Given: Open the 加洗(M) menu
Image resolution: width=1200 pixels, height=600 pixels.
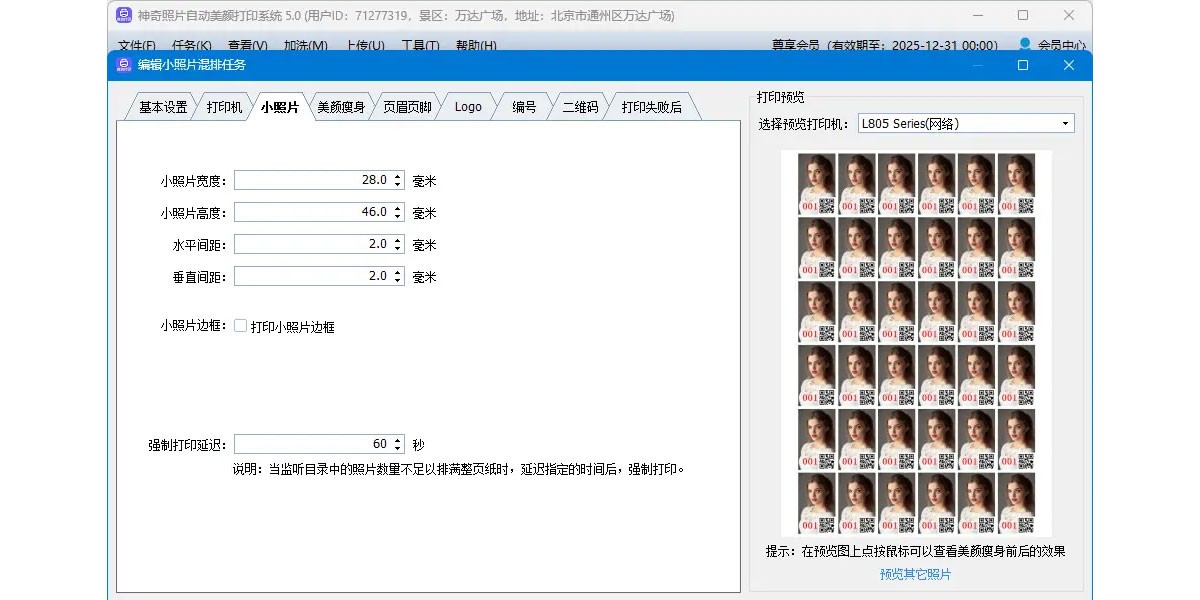Looking at the screenshot, I should [305, 46].
